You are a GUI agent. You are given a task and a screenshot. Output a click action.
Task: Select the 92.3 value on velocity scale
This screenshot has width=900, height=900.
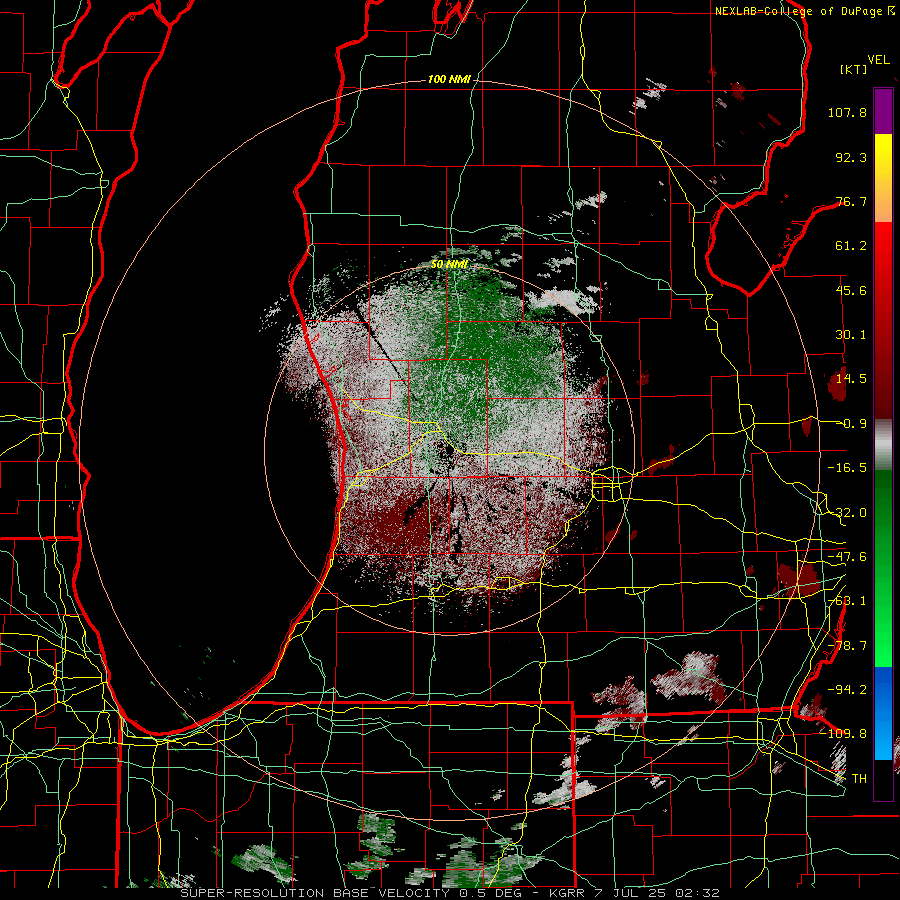pyautogui.click(x=851, y=157)
